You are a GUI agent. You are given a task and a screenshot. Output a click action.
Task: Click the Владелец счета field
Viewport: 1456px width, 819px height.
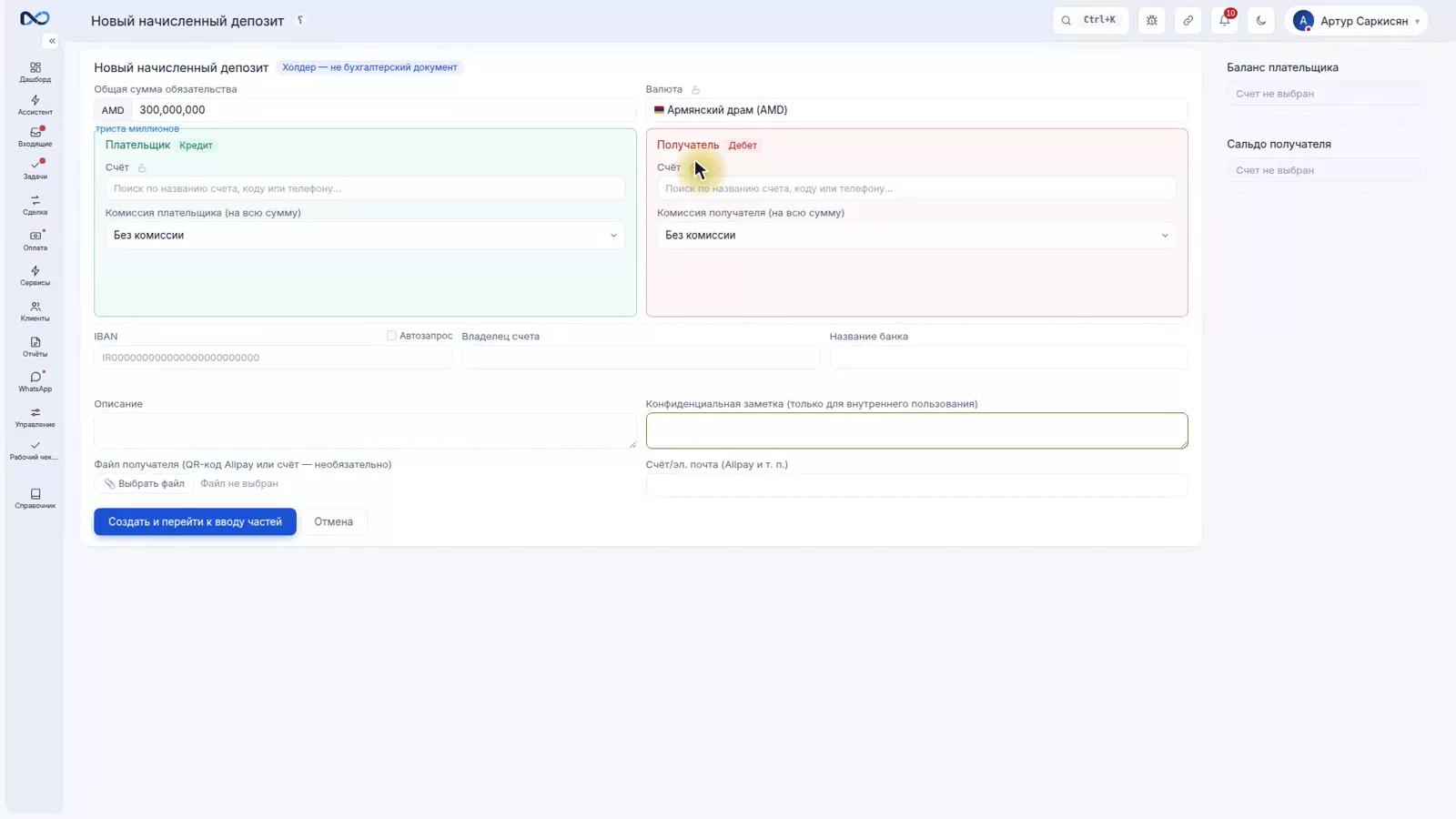[641, 358]
